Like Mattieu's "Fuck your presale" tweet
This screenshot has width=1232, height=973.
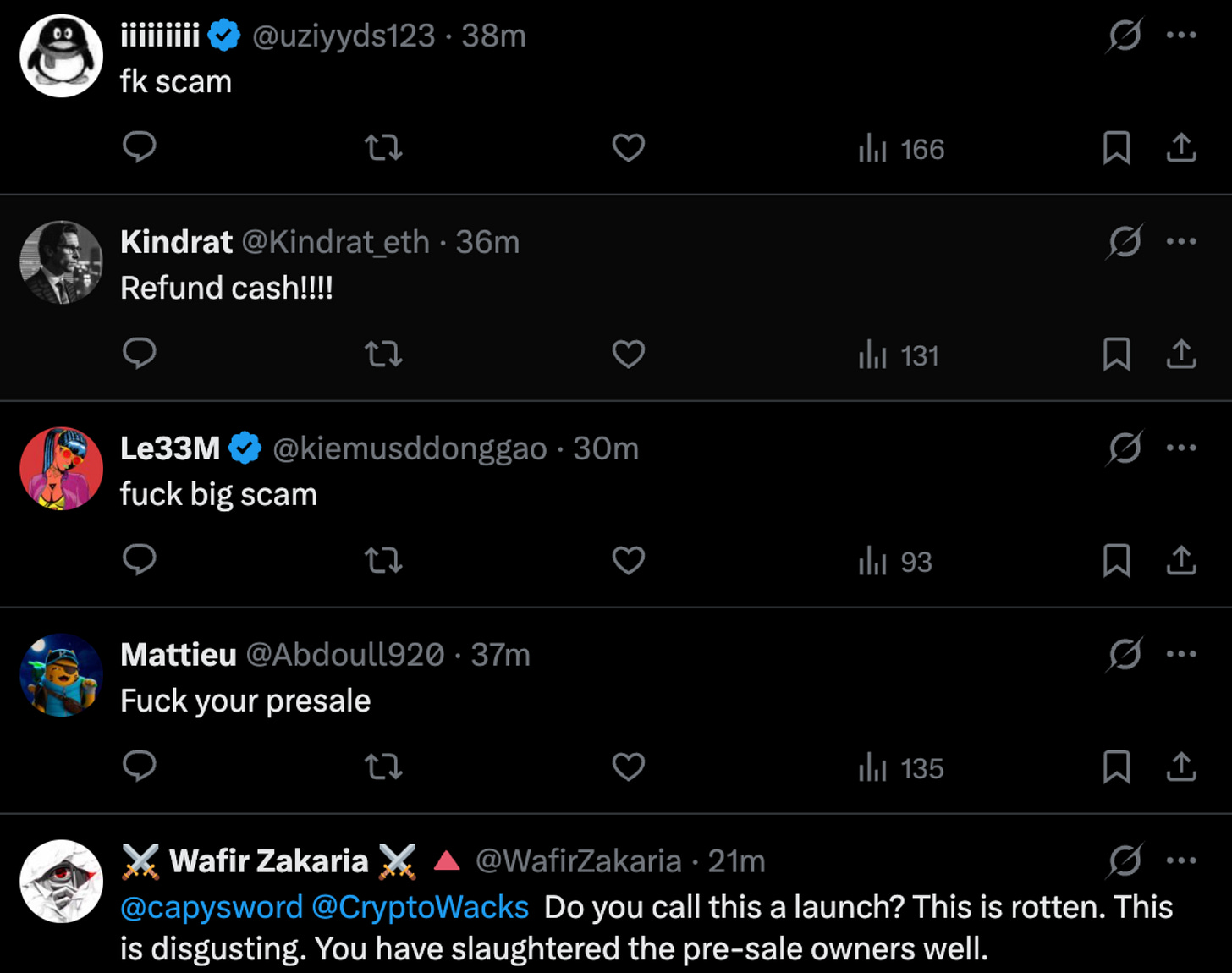(628, 767)
